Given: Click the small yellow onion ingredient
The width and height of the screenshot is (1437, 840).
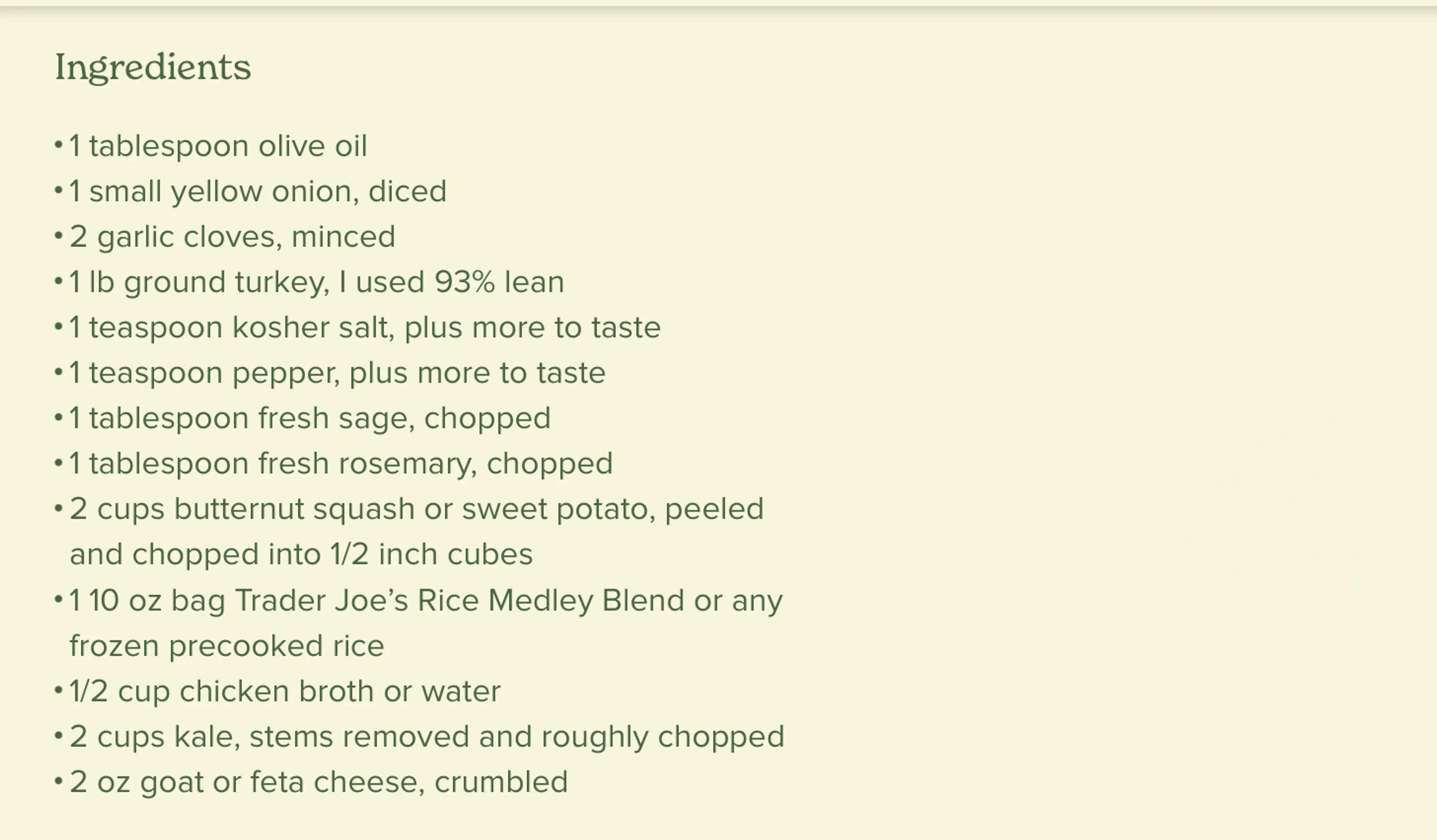Looking at the screenshot, I should point(258,191).
